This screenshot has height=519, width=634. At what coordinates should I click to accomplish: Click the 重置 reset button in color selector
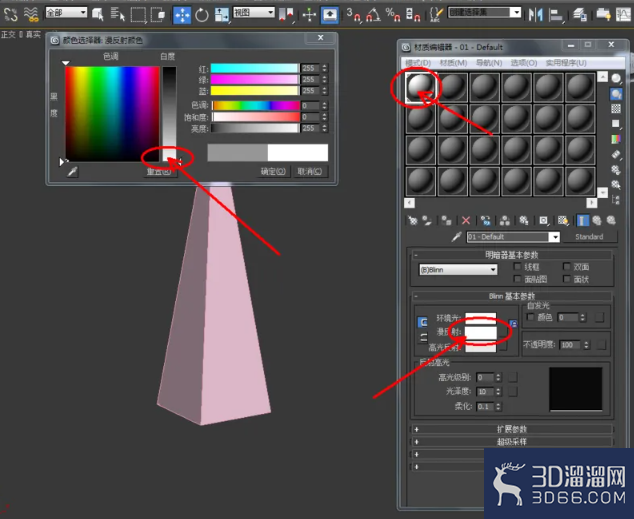[x=160, y=172]
